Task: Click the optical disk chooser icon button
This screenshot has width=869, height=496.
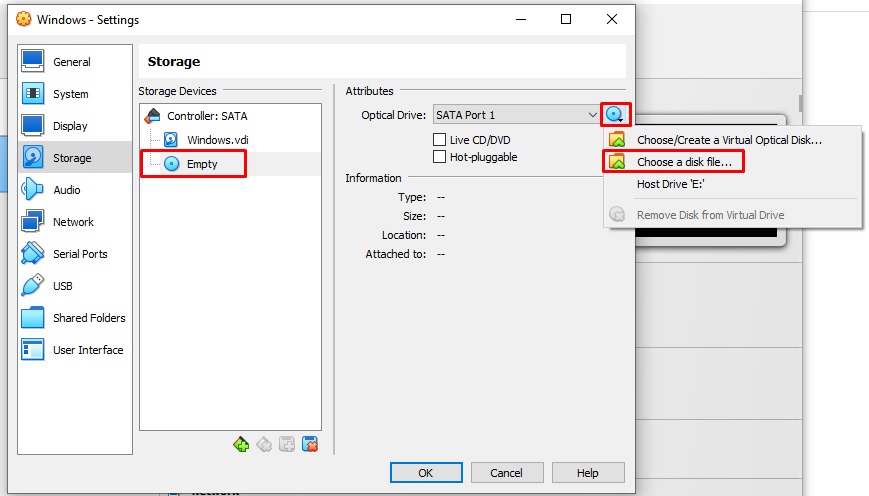Action: (615, 115)
